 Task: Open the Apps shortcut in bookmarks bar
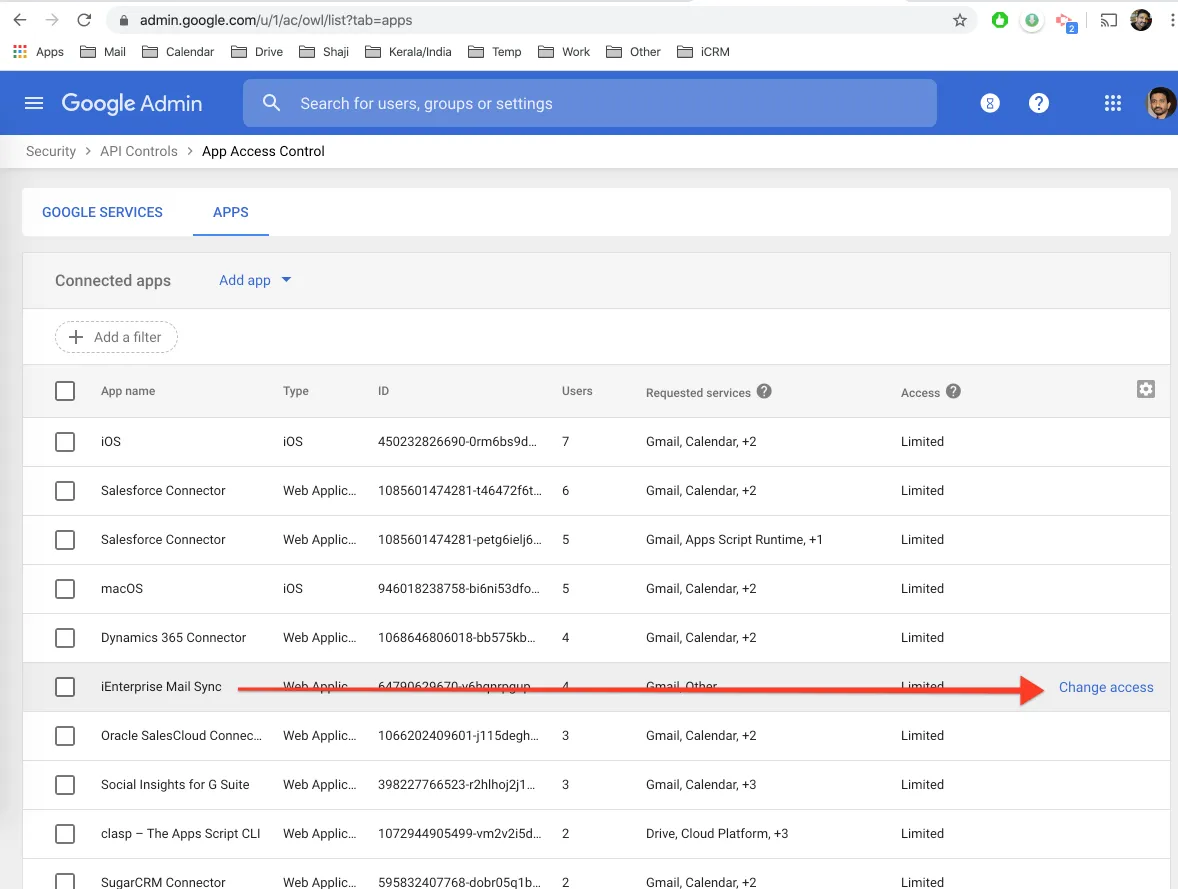coord(38,52)
